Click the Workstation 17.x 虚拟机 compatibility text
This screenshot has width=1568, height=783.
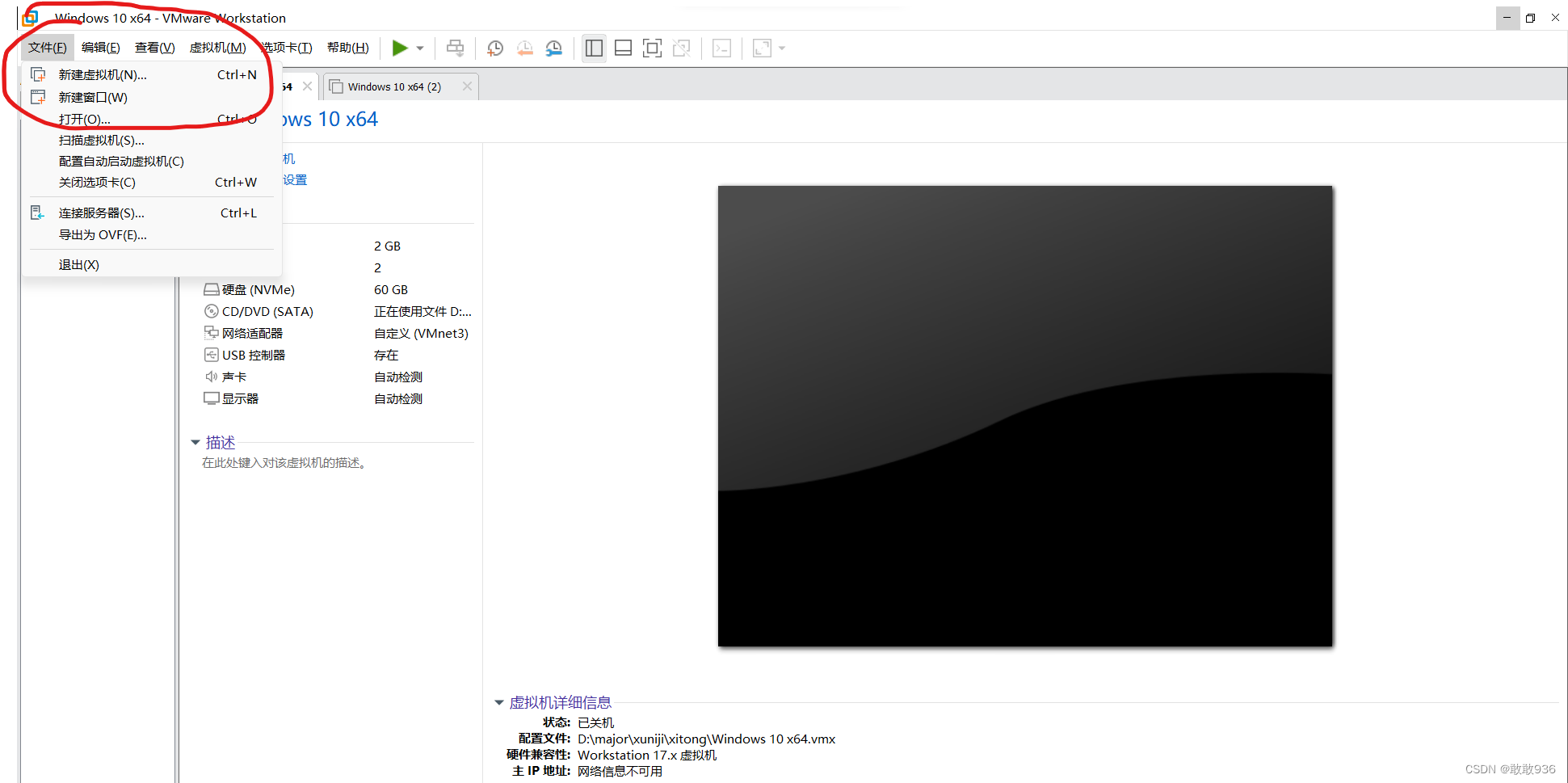click(x=647, y=756)
